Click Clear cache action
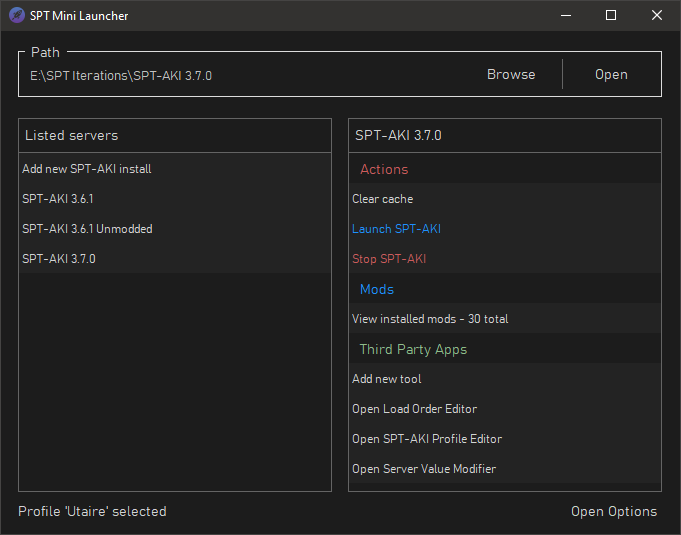 tap(505, 199)
